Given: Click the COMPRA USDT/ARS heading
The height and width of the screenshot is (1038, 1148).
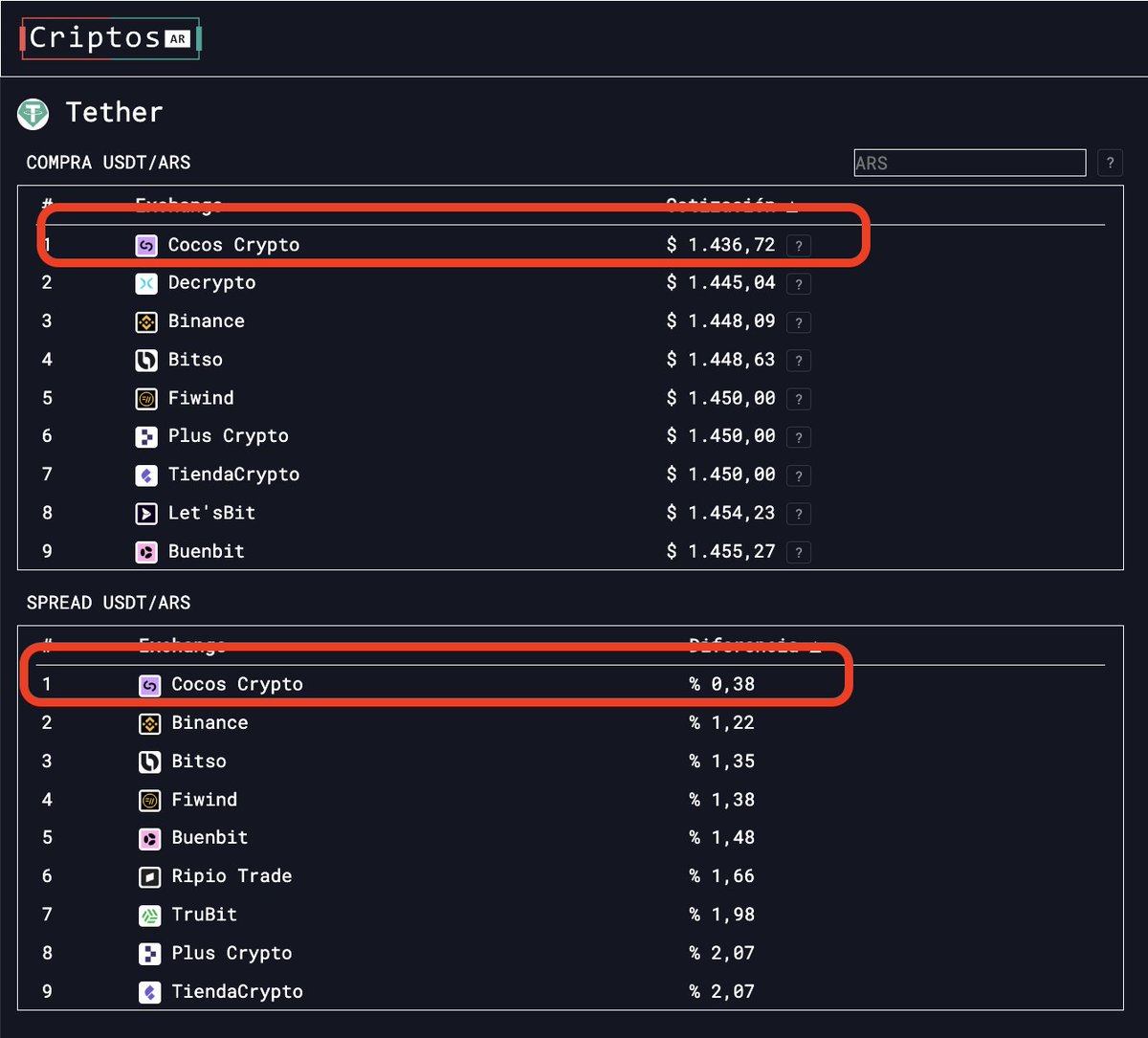Looking at the screenshot, I should 108,163.
